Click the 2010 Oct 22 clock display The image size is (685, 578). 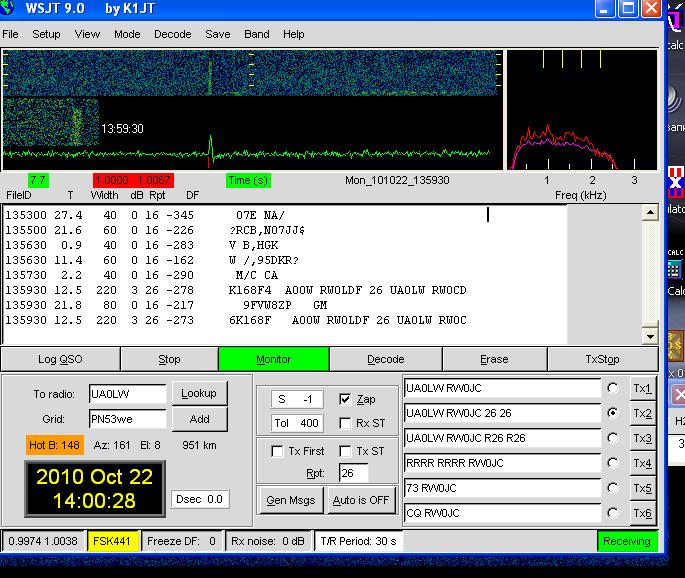tap(95, 488)
